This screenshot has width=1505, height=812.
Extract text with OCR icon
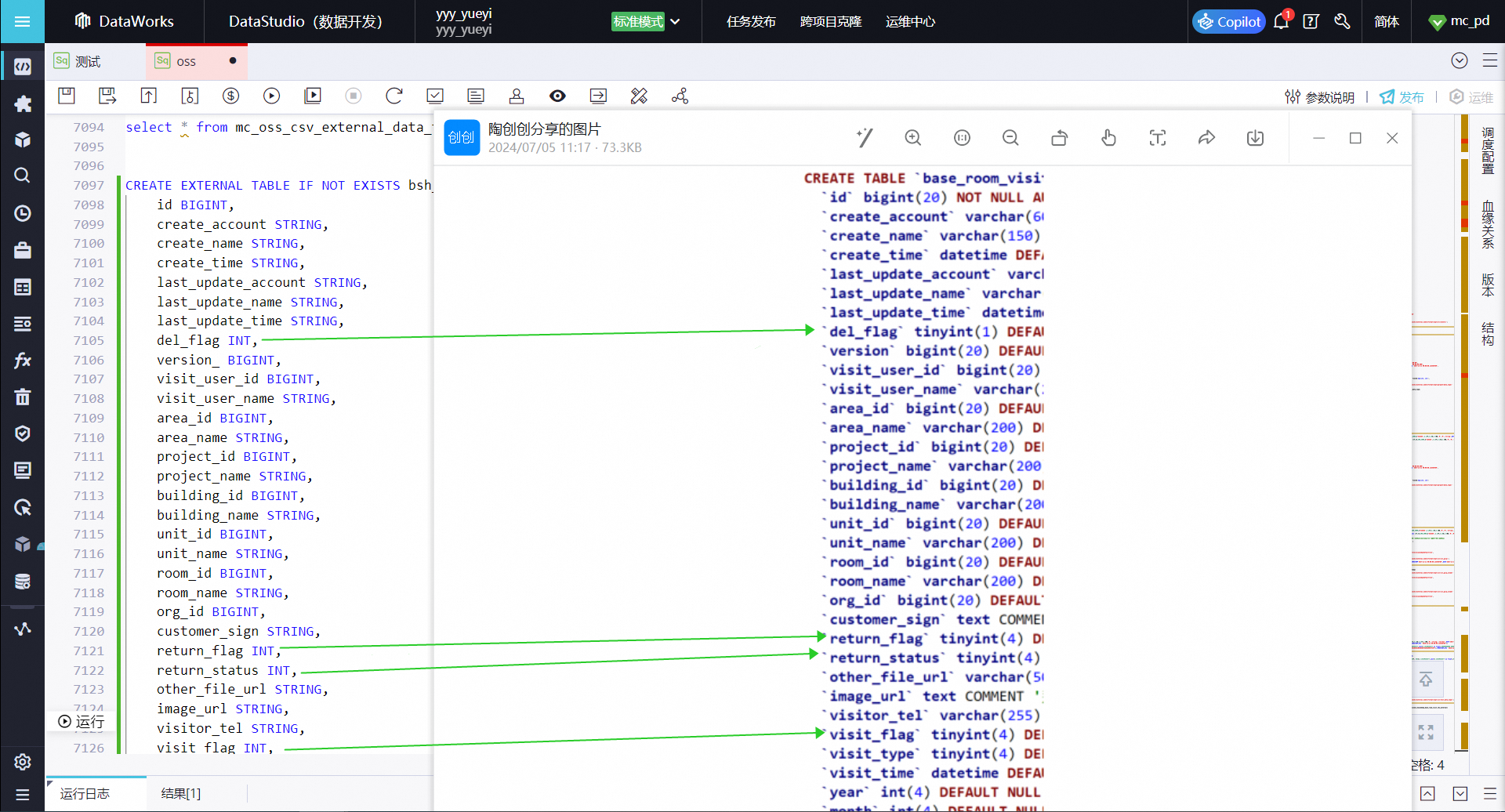coord(1158,138)
